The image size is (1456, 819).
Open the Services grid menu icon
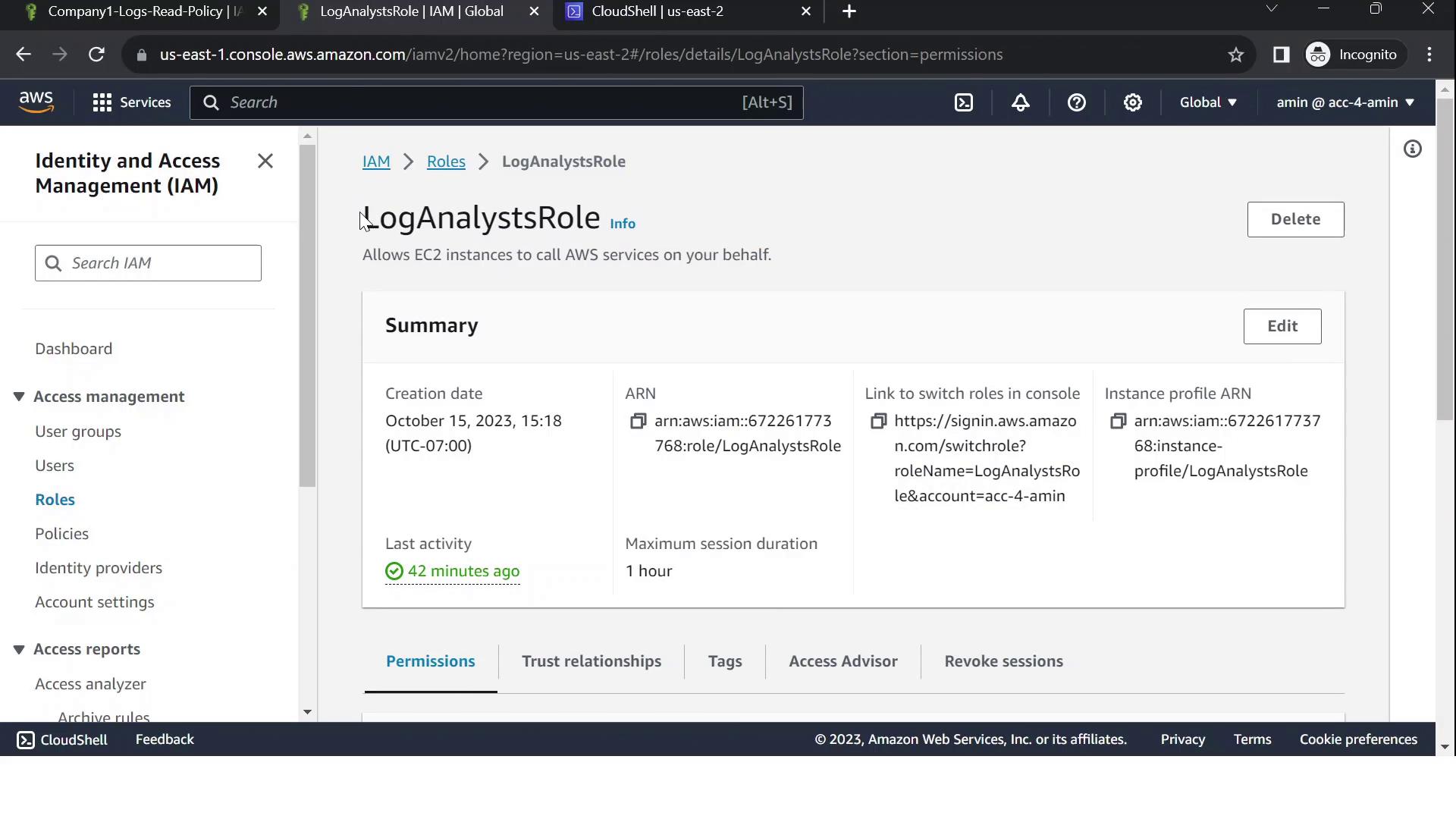pyautogui.click(x=102, y=102)
